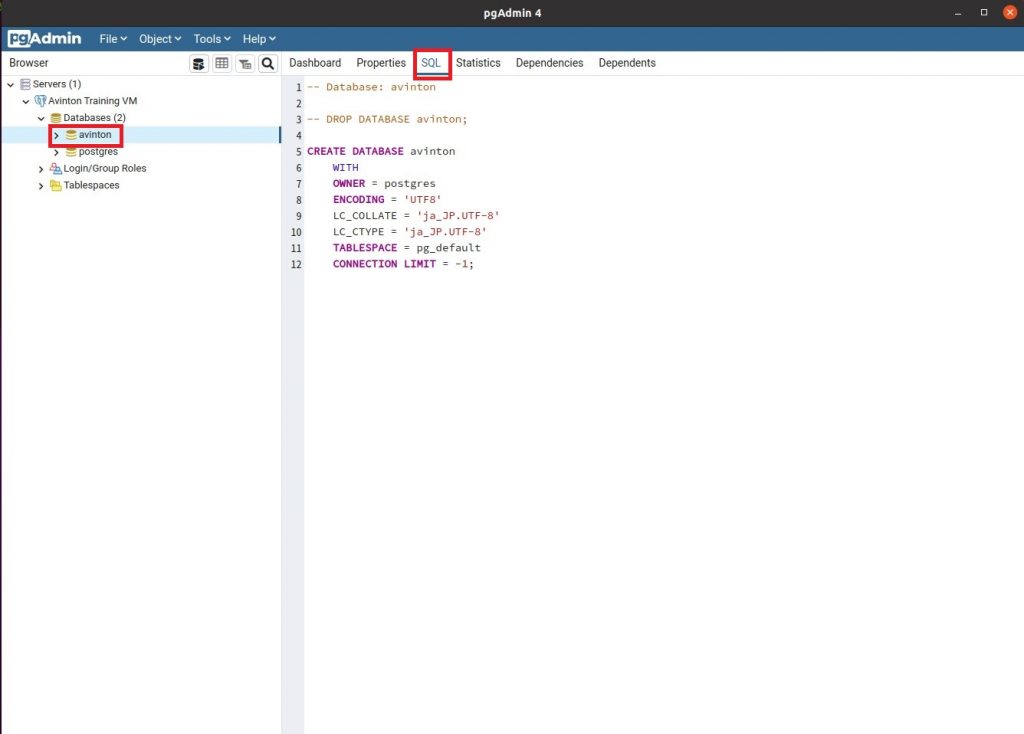
Task: Open the View Data grid icon
Action: click(222, 63)
